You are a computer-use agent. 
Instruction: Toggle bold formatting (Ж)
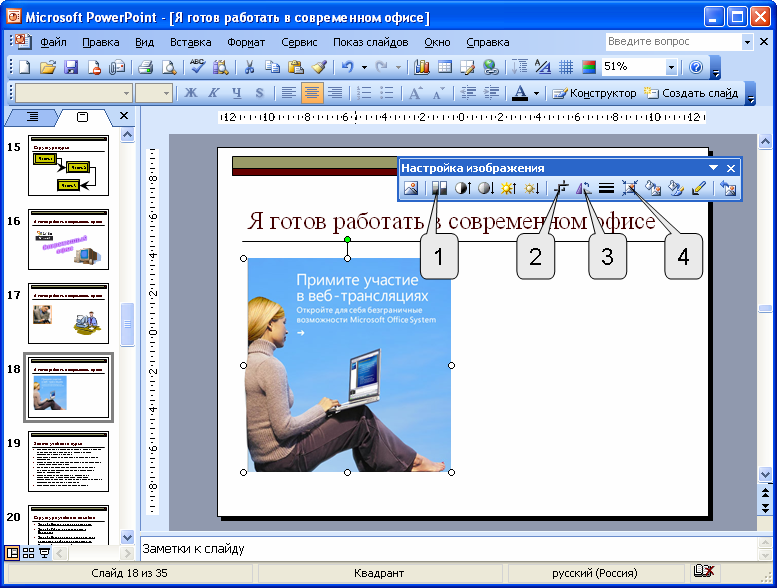[191, 93]
